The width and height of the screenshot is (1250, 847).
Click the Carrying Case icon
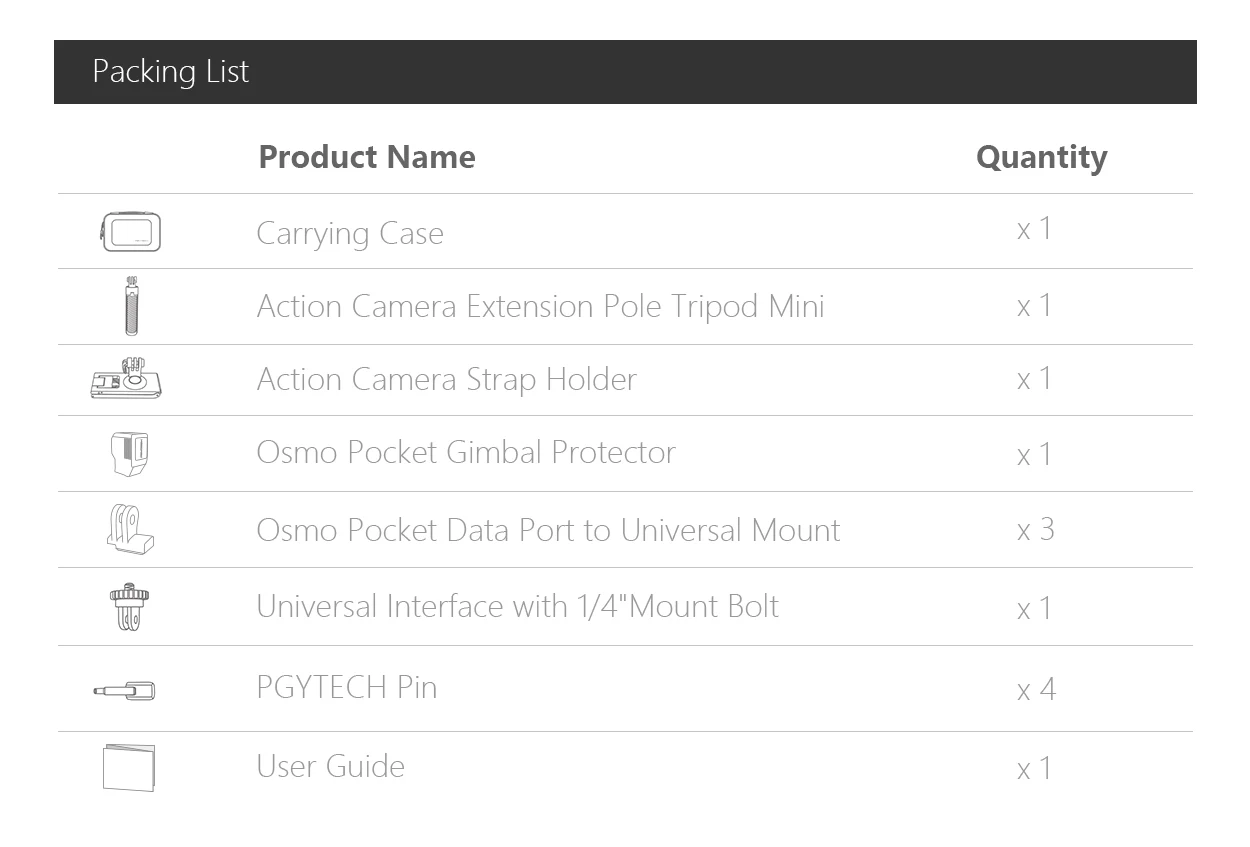pyautogui.click(x=131, y=232)
